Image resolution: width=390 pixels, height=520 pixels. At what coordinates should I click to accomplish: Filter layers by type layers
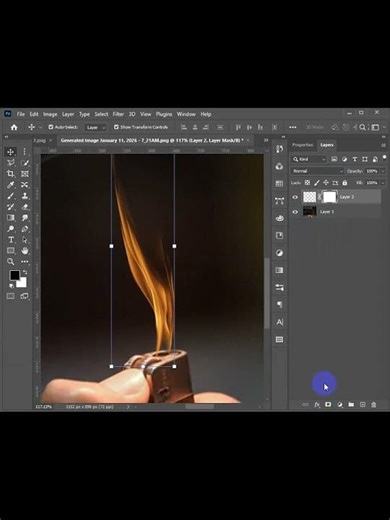(x=355, y=159)
